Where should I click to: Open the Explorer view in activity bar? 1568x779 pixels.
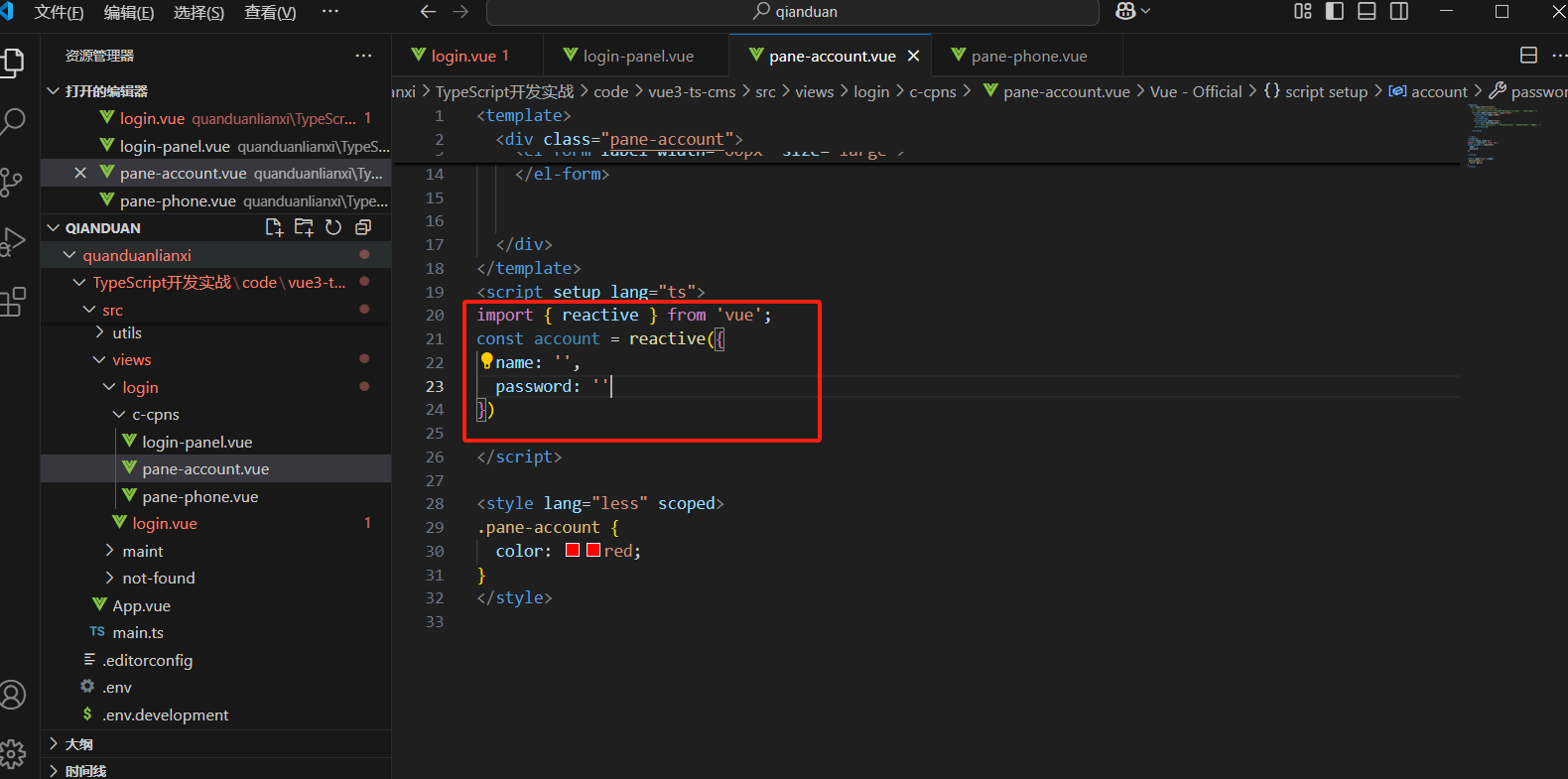[13, 62]
